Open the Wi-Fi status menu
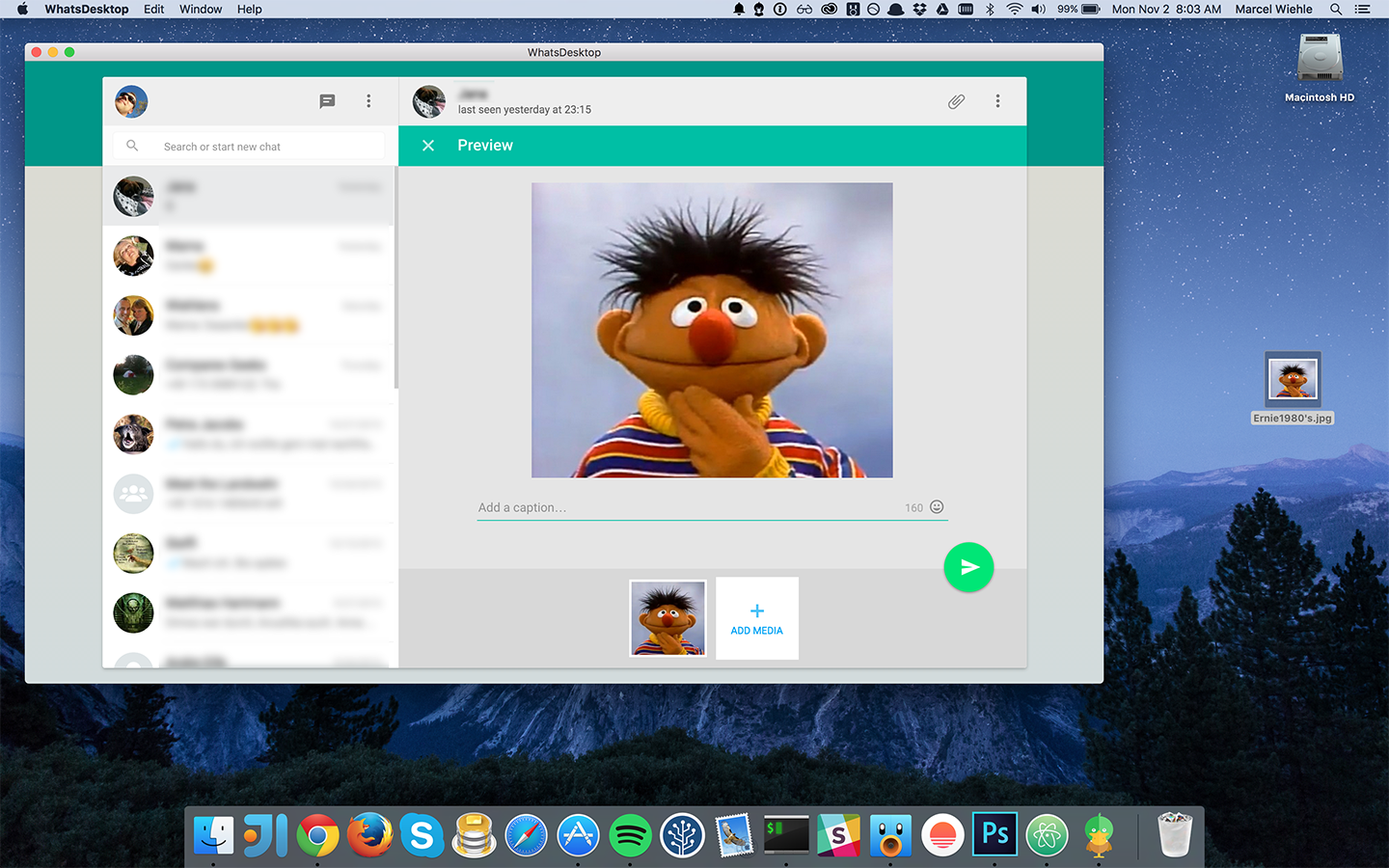The image size is (1389, 868). pos(1014,9)
